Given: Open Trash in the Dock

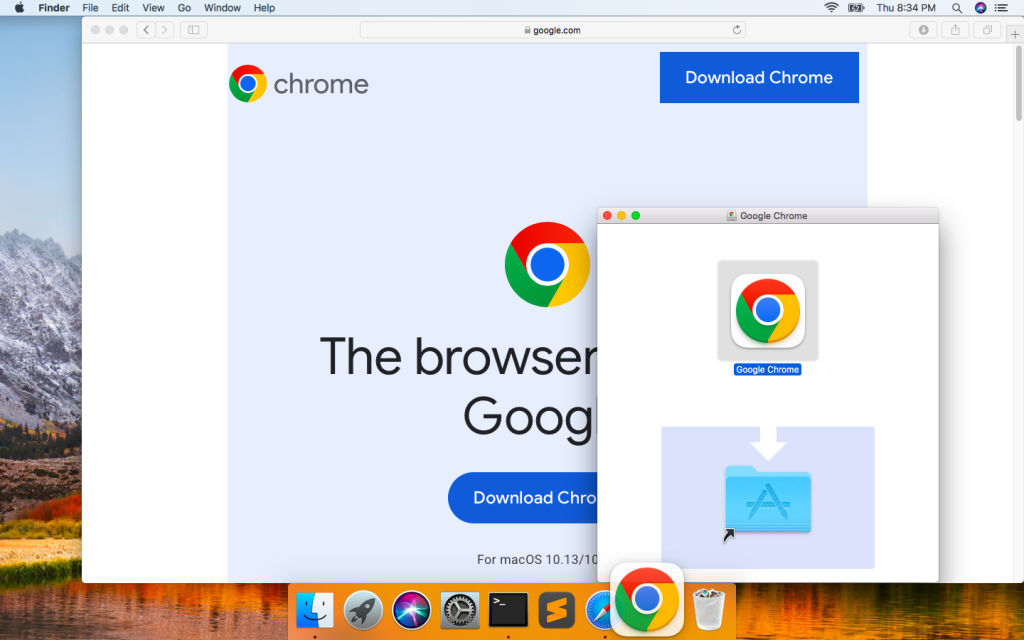Looking at the screenshot, I should [x=709, y=608].
